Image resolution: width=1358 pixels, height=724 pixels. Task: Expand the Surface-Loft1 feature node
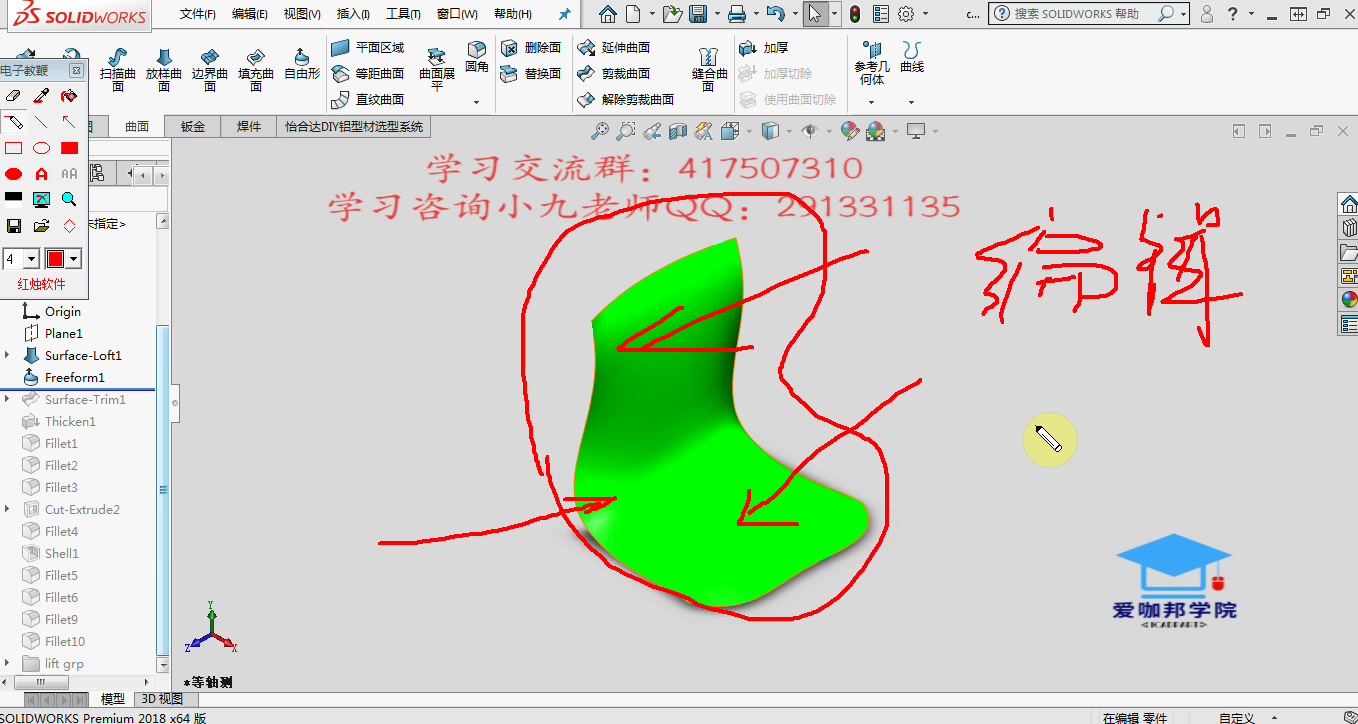point(8,356)
